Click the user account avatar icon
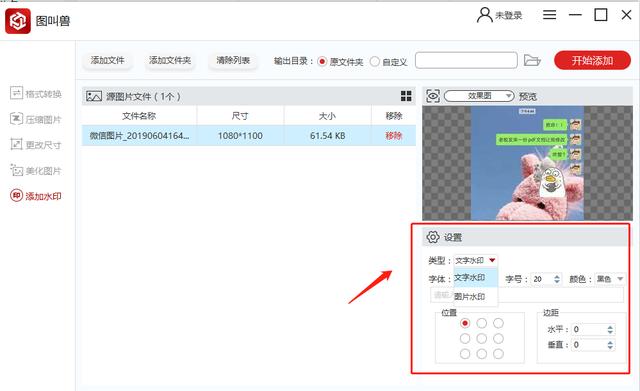This screenshot has height=391, width=640. pos(484,15)
